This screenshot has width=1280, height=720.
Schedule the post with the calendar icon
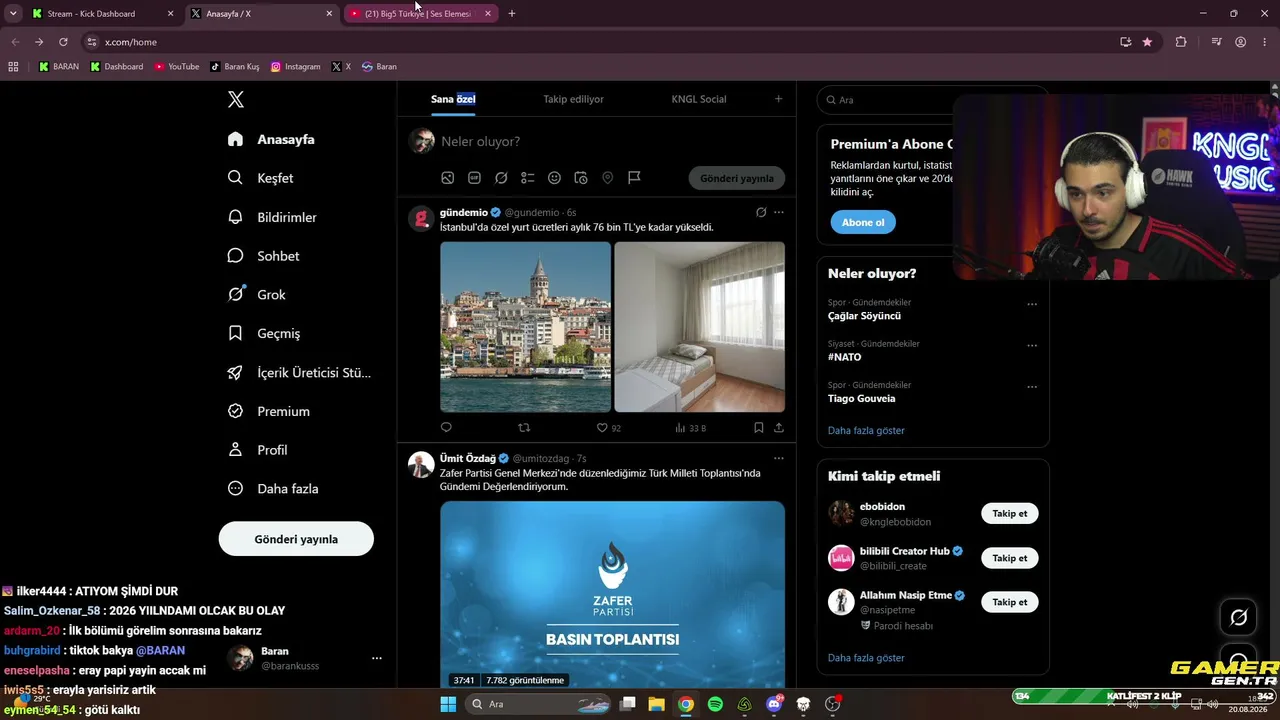click(581, 178)
